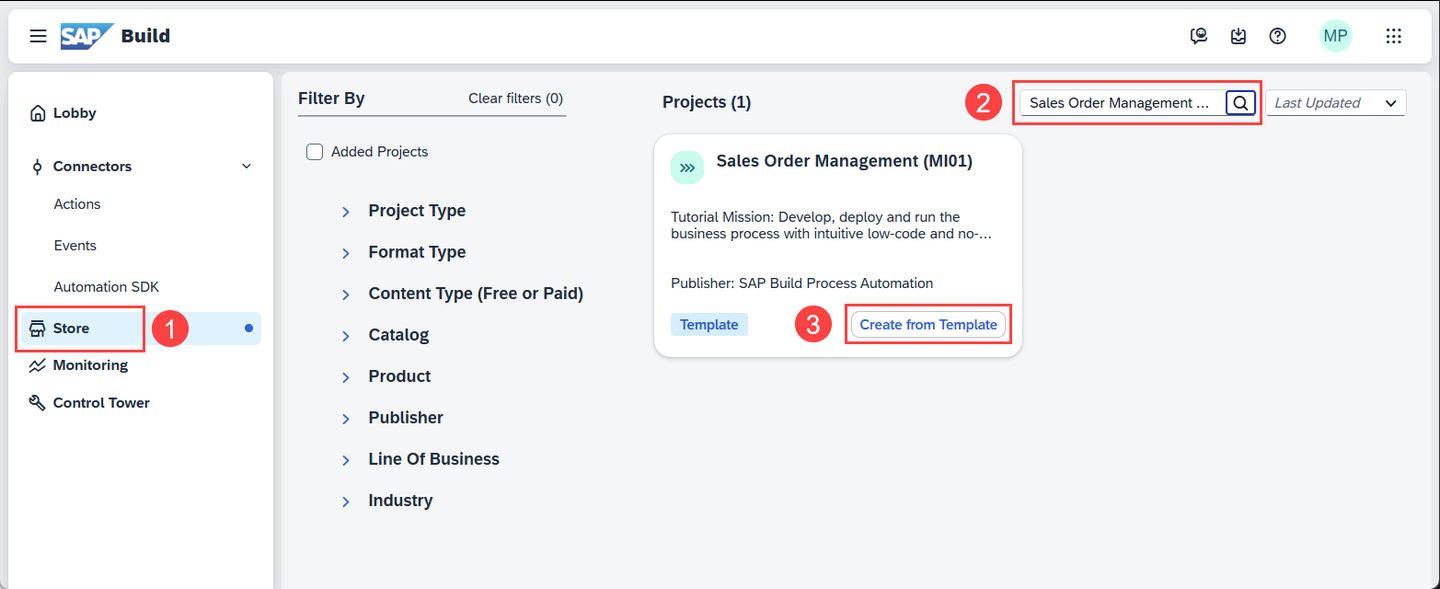
Task: Open the MP user profile avatar
Action: click(x=1335, y=36)
